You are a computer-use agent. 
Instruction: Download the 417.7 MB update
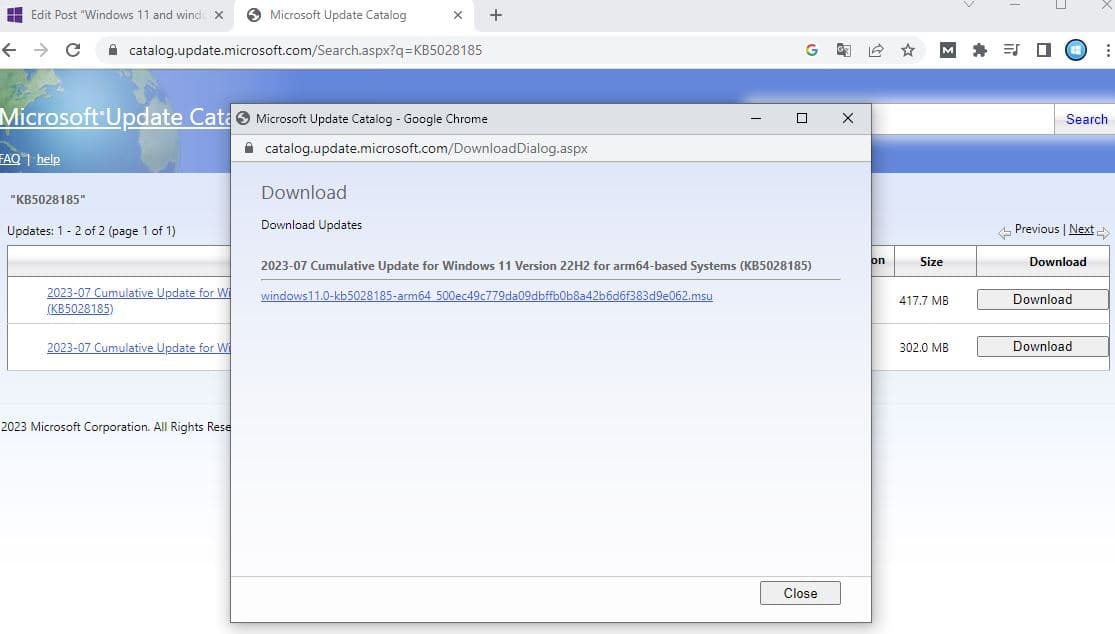pos(1042,299)
